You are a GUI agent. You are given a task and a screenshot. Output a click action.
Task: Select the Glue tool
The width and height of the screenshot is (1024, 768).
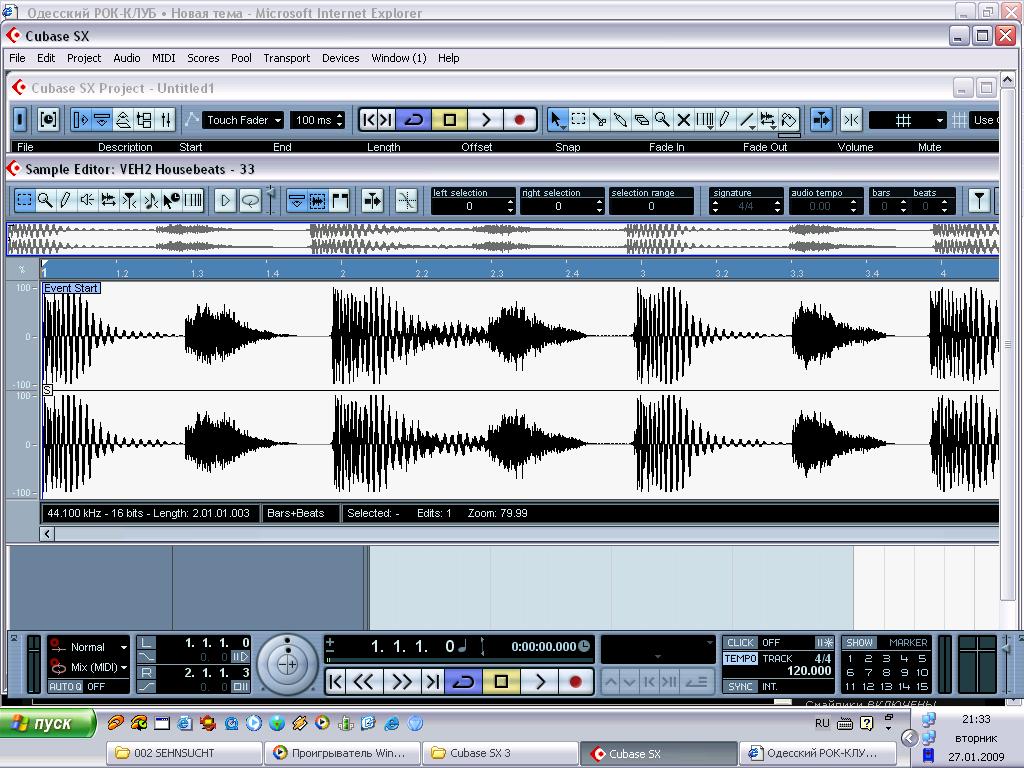click(620, 120)
